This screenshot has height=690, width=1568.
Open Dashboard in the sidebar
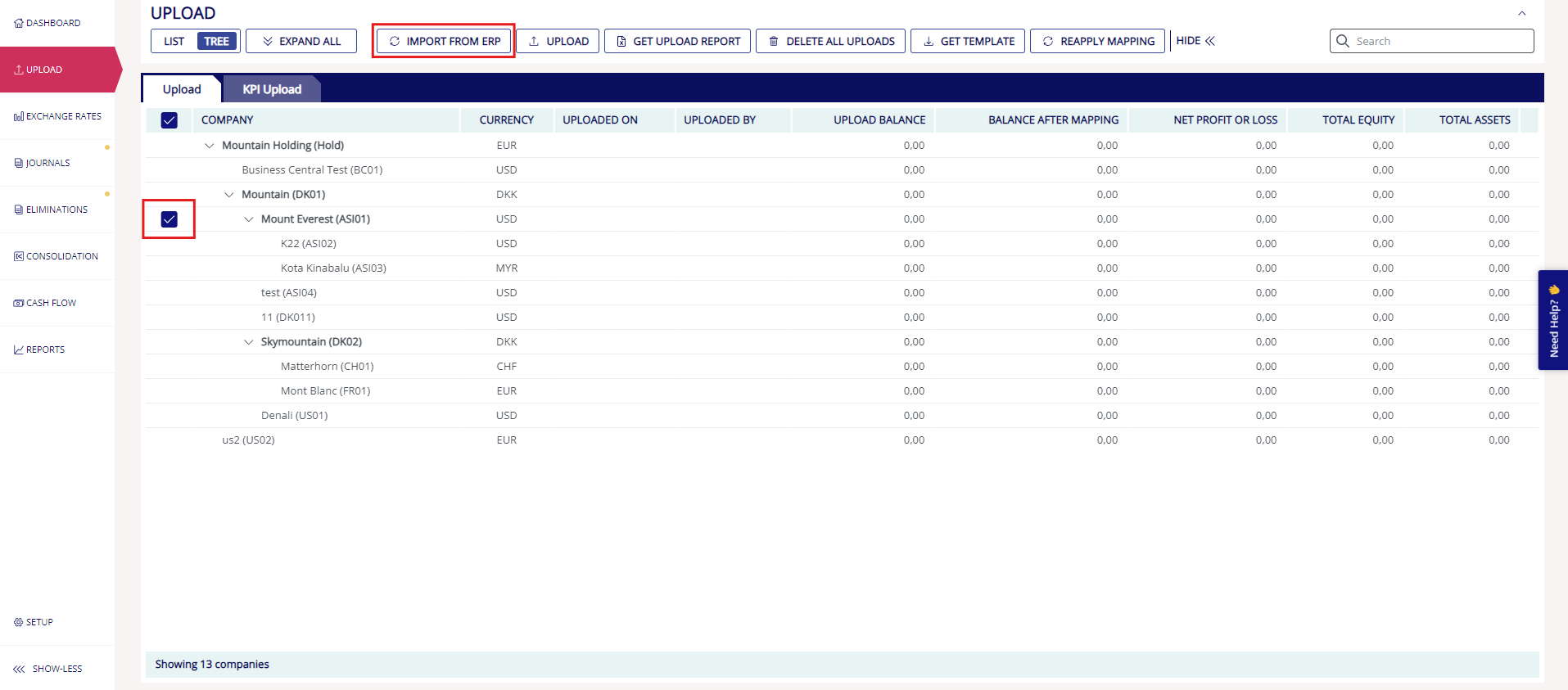point(47,23)
